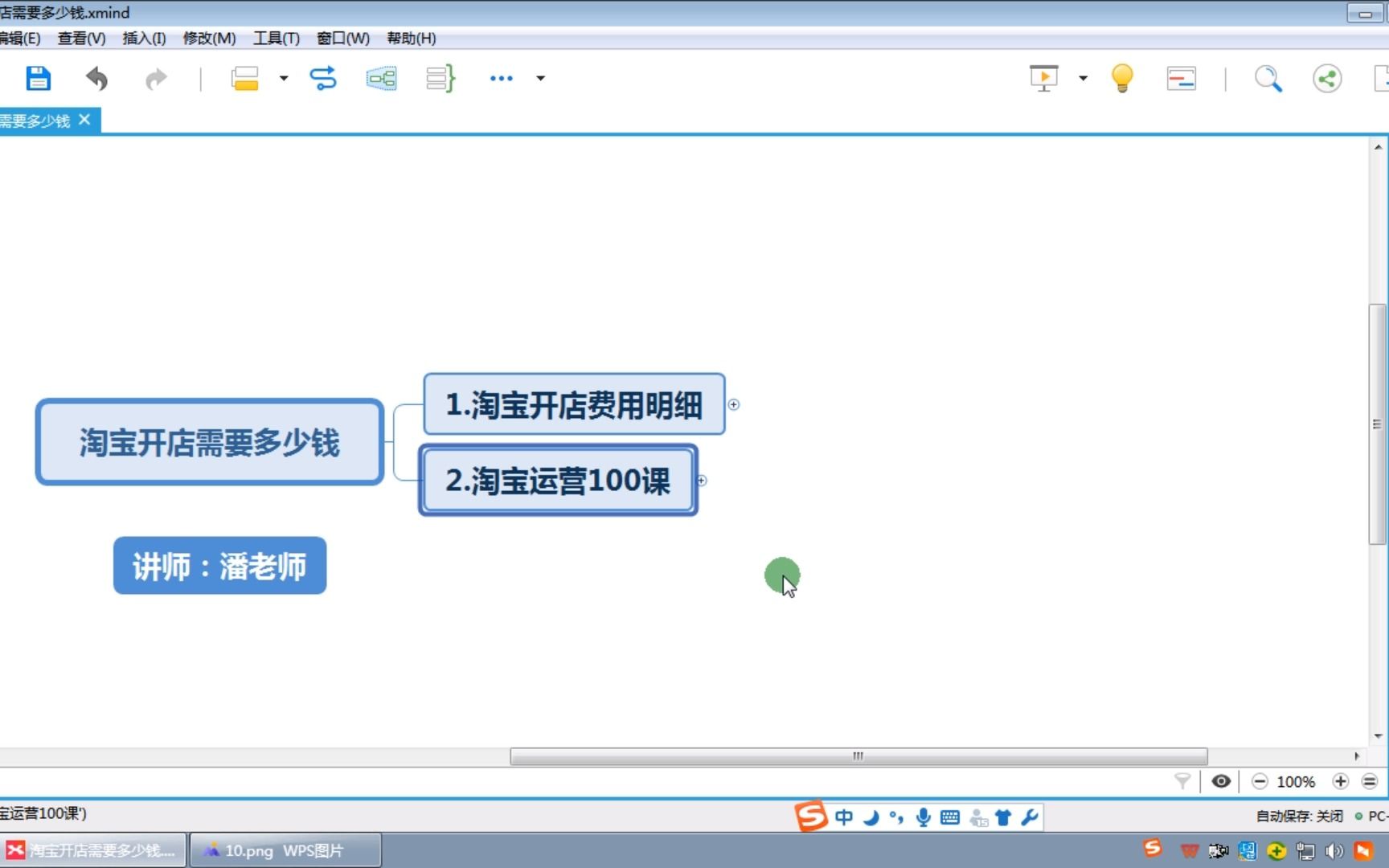Click the network tray icon
Viewport: 1389px width, 868px height.
1305,850
